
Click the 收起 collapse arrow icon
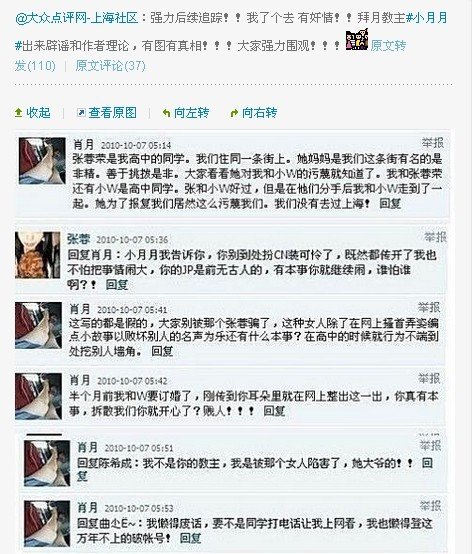coord(18,113)
